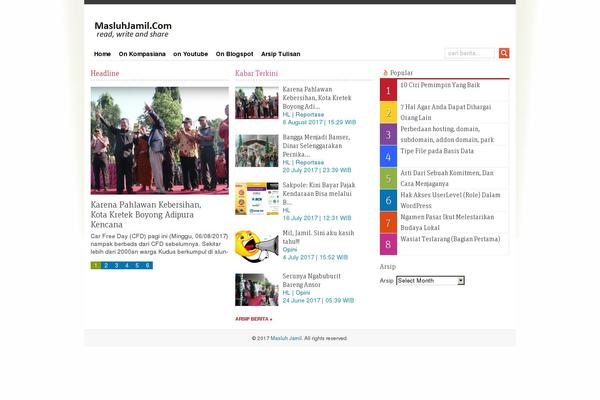The image size is (600, 400).
Task: Open the On Kompasiana menu item
Action: click(x=142, y=54)
